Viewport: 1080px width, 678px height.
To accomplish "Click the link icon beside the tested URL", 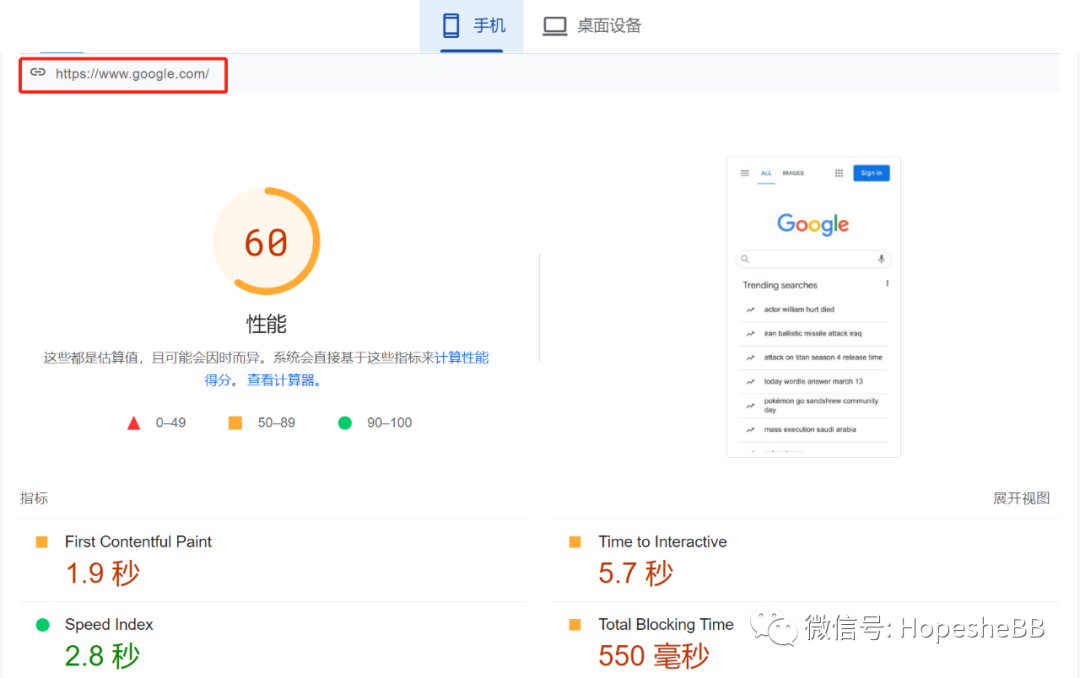I will (38, 73).
